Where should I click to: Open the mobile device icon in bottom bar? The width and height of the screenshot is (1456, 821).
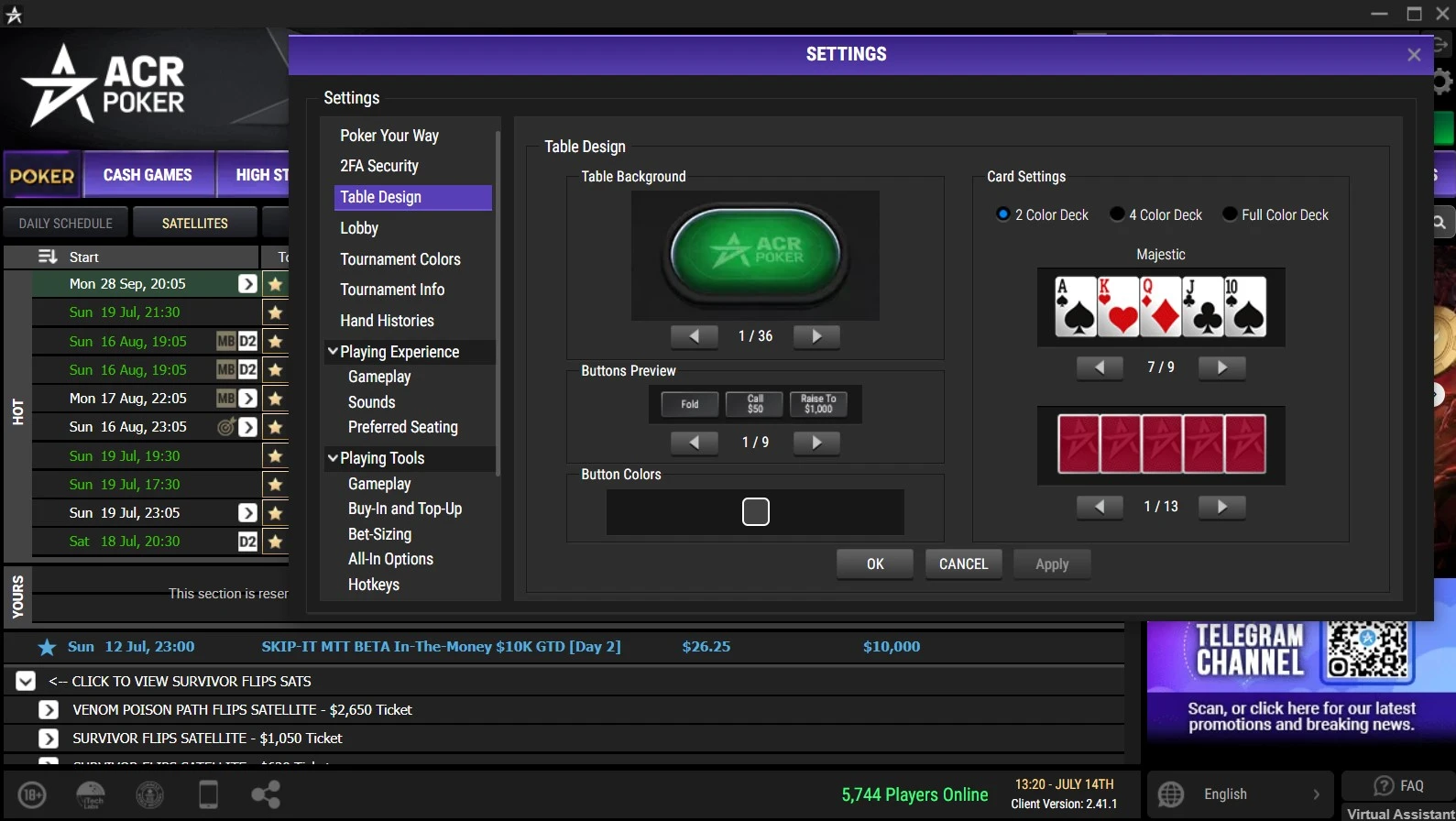(209, 794)
